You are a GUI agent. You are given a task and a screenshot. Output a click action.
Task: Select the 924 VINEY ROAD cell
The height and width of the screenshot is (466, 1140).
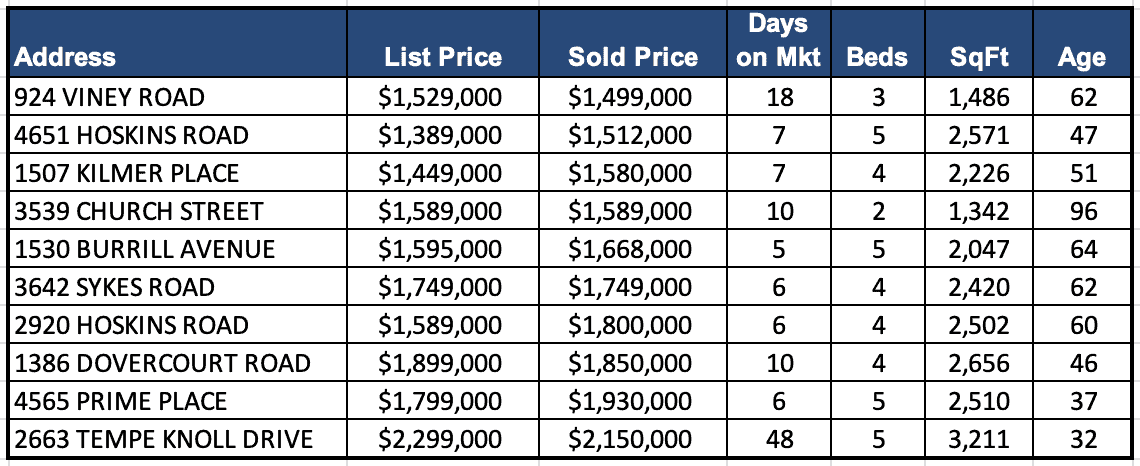[110, 97]
